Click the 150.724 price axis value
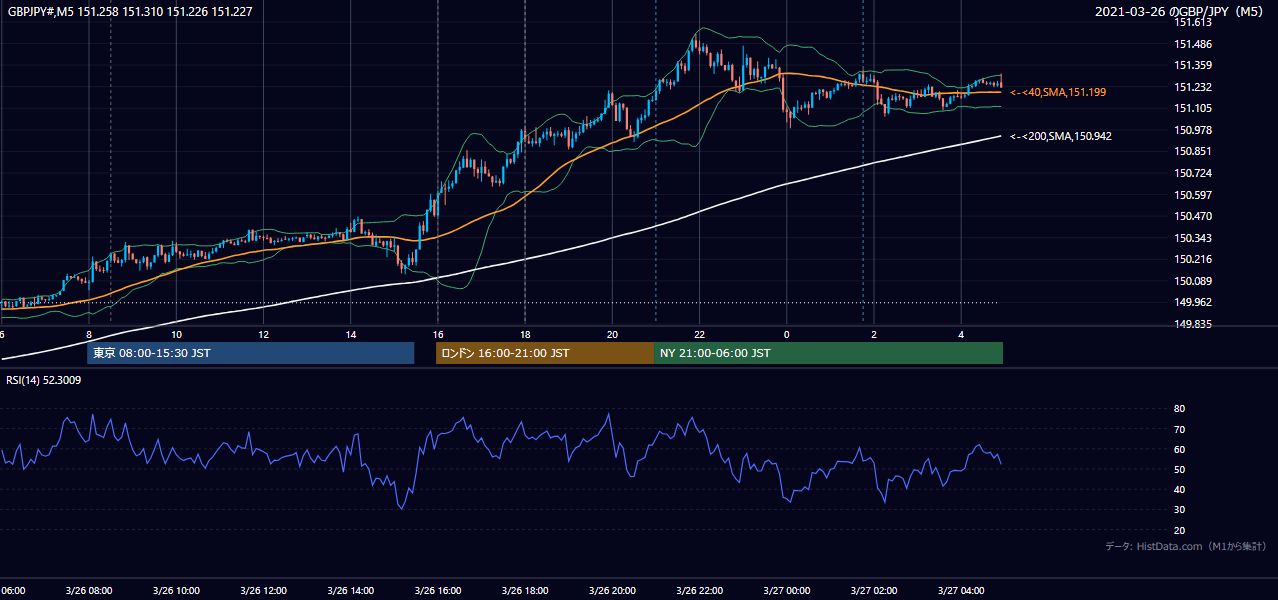 click(x=1193, y=173)
